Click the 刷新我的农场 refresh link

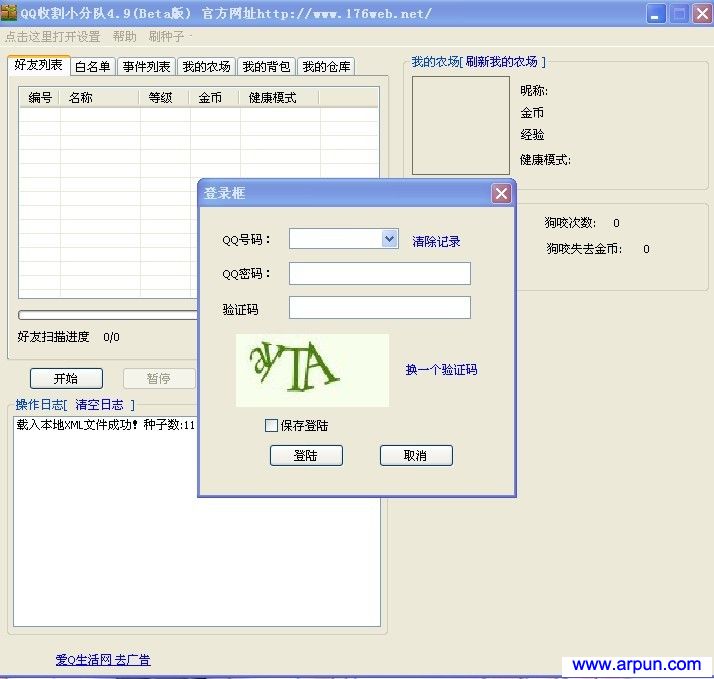click(501, 61)
